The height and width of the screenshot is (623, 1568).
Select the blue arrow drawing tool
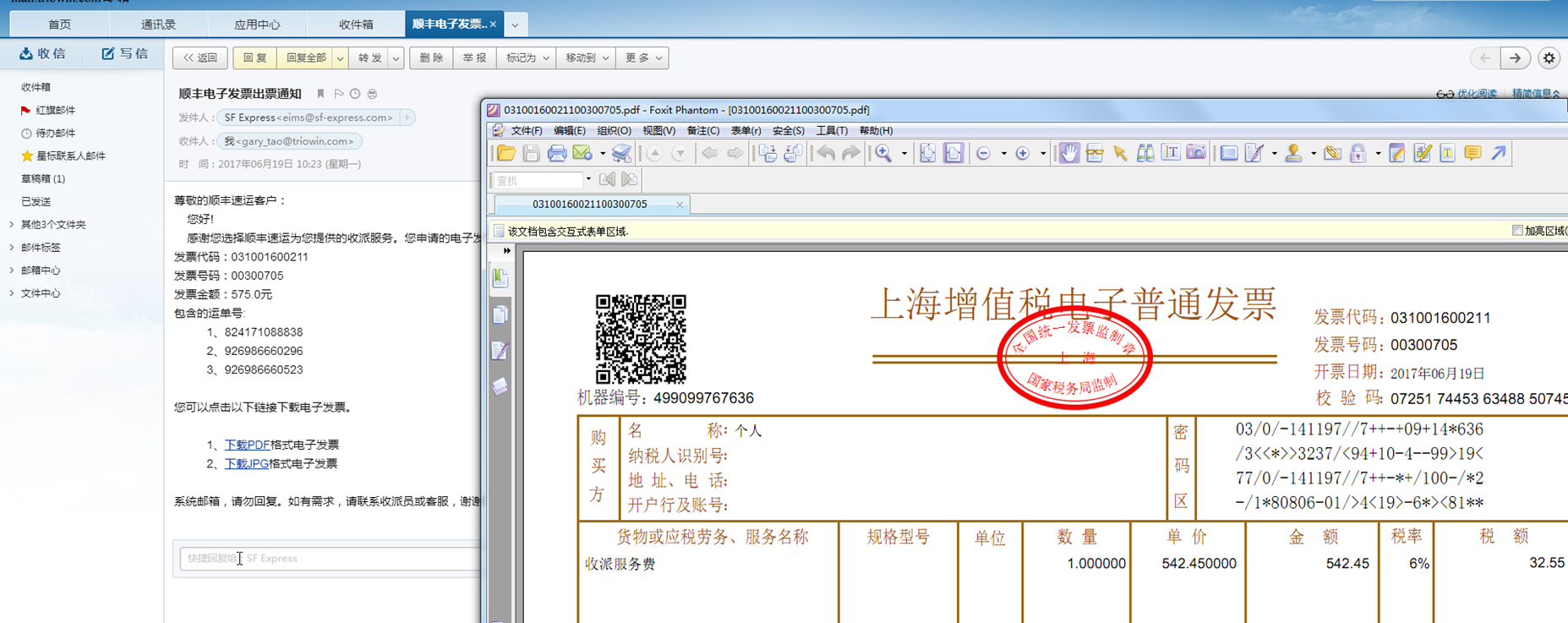click(1499, 153)
